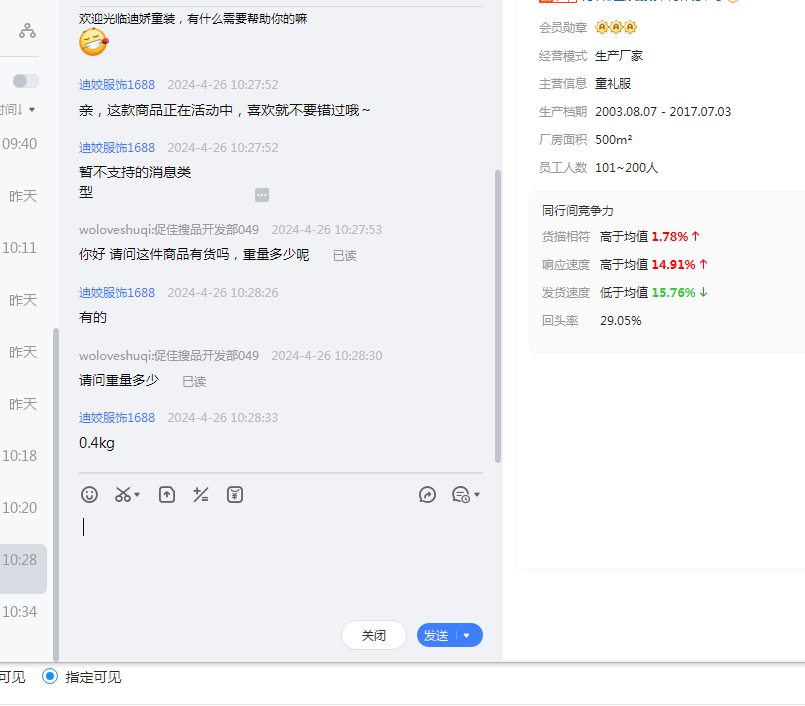Screen dimensions: 805x706
Task: Expand the send options arrow on 发送
Action: [467, 636]
